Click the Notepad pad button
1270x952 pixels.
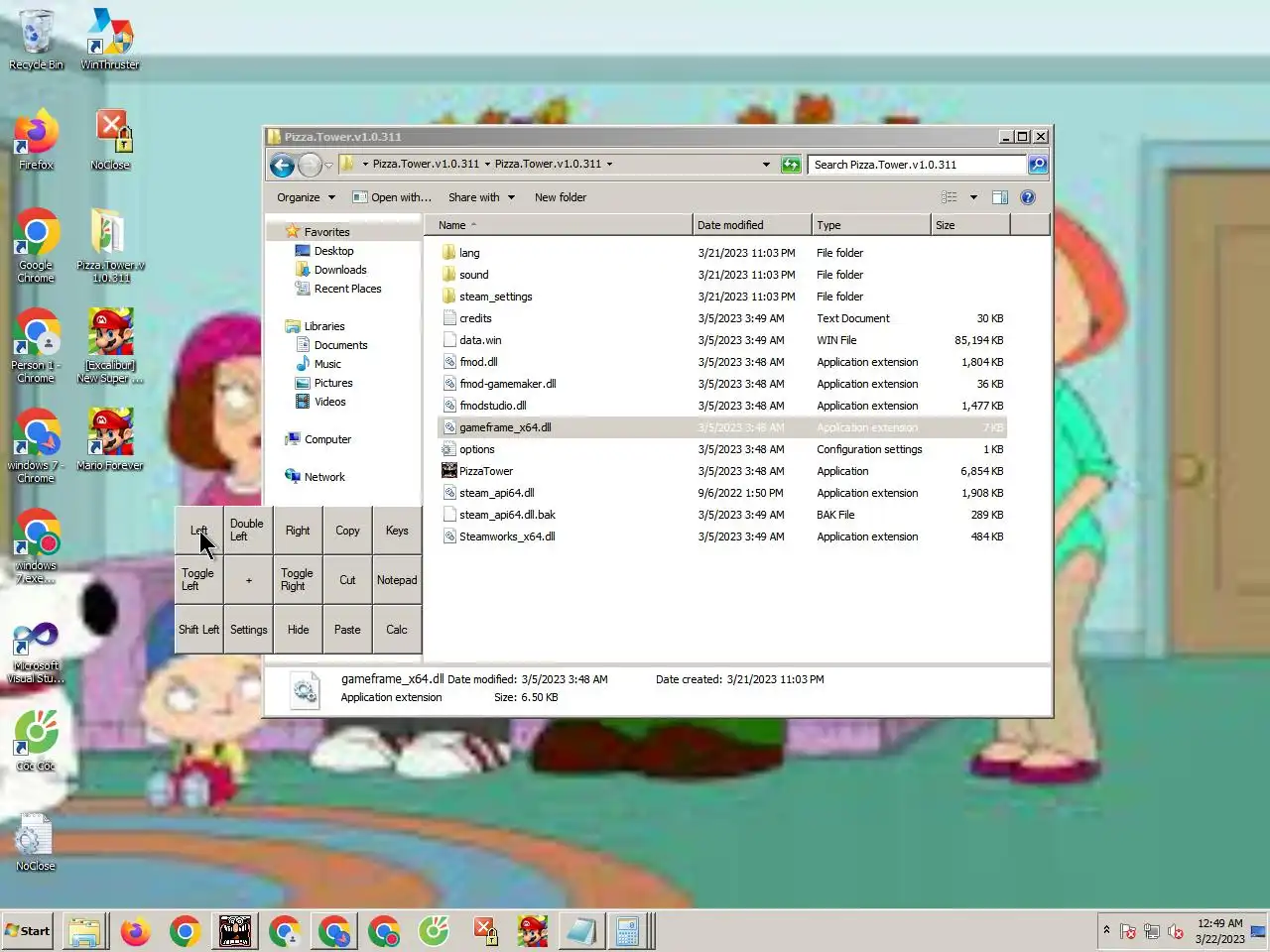[397, 580]
